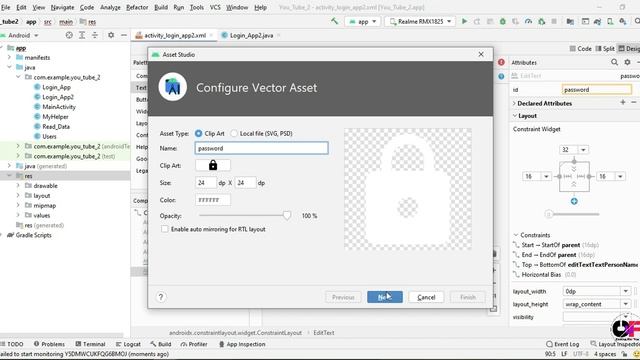This screenshot has height=360, width=640.
Task: Open the Tools menu
Action: [x=197, y=7]
